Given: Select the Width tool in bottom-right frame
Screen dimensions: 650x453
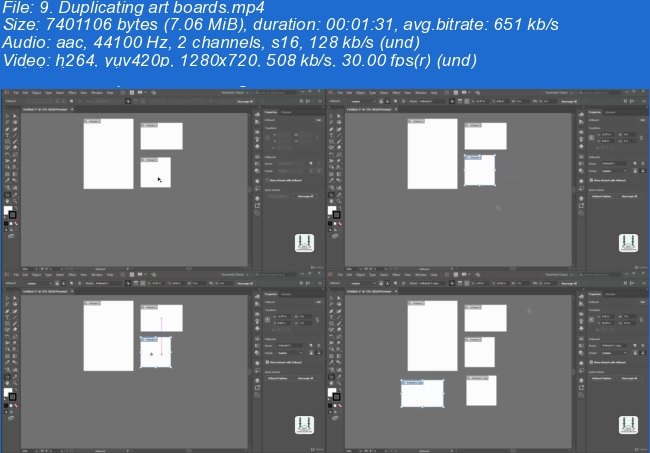Looking at the screenshot, I should point(331,343).
